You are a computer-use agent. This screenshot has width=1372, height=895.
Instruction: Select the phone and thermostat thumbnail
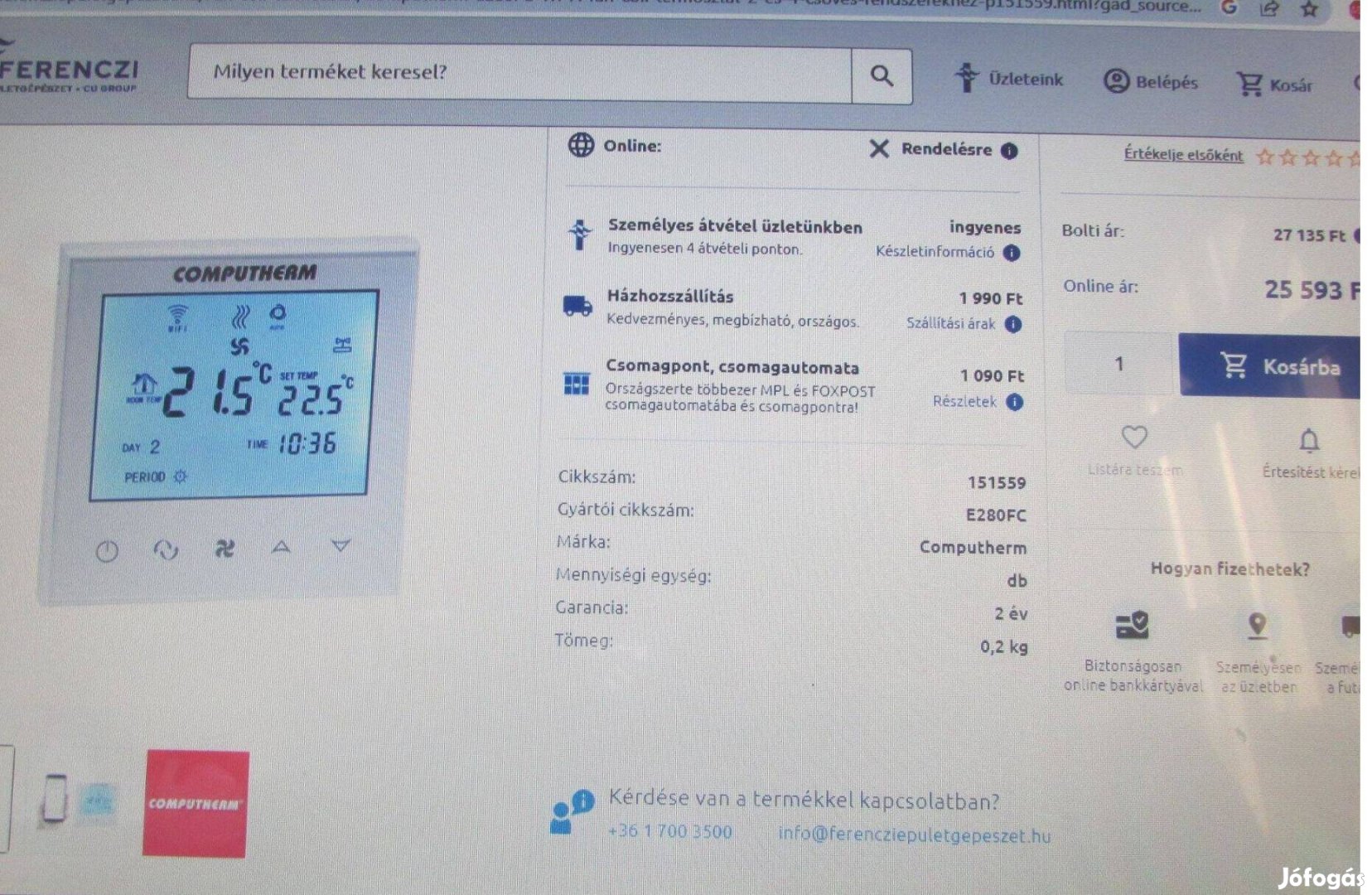(x=79, y=799)
